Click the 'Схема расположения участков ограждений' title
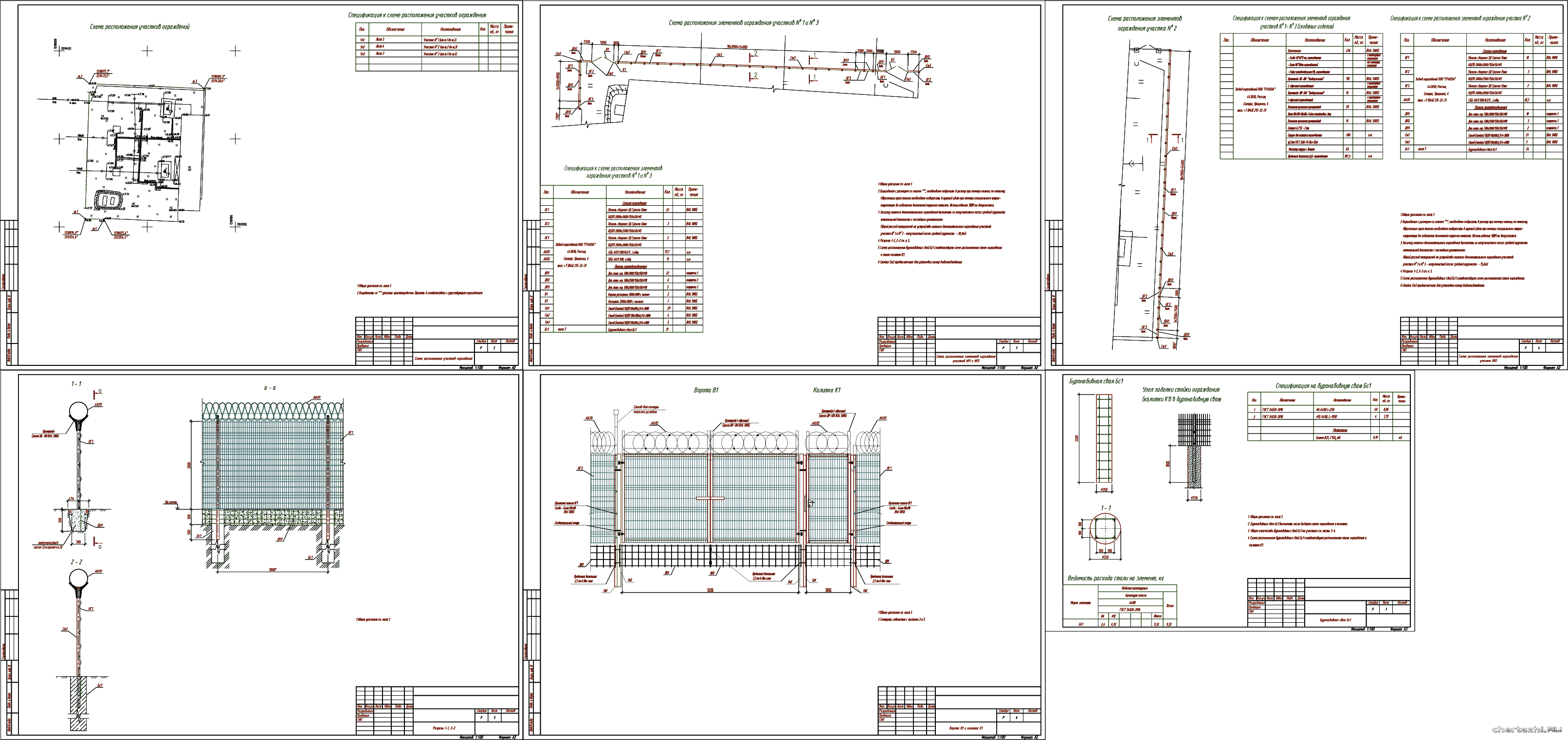 point(140,27)
